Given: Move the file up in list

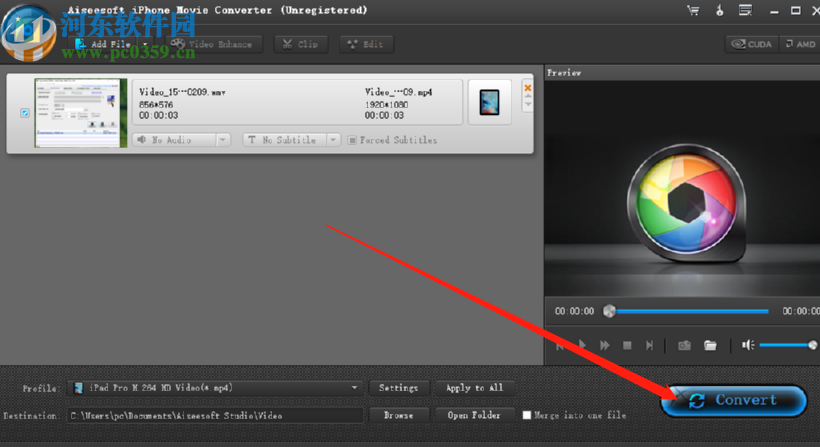Looking at the screenshot, I should tap(528, 97).
